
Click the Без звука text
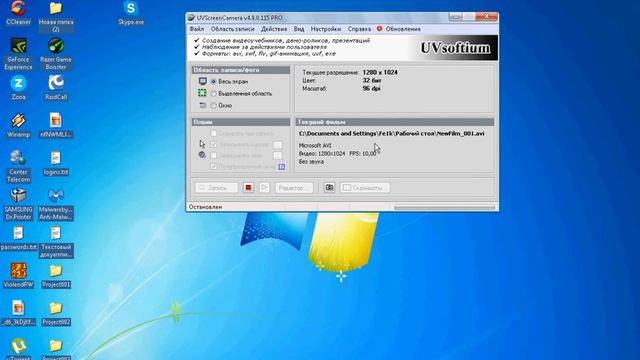point(311,162)
